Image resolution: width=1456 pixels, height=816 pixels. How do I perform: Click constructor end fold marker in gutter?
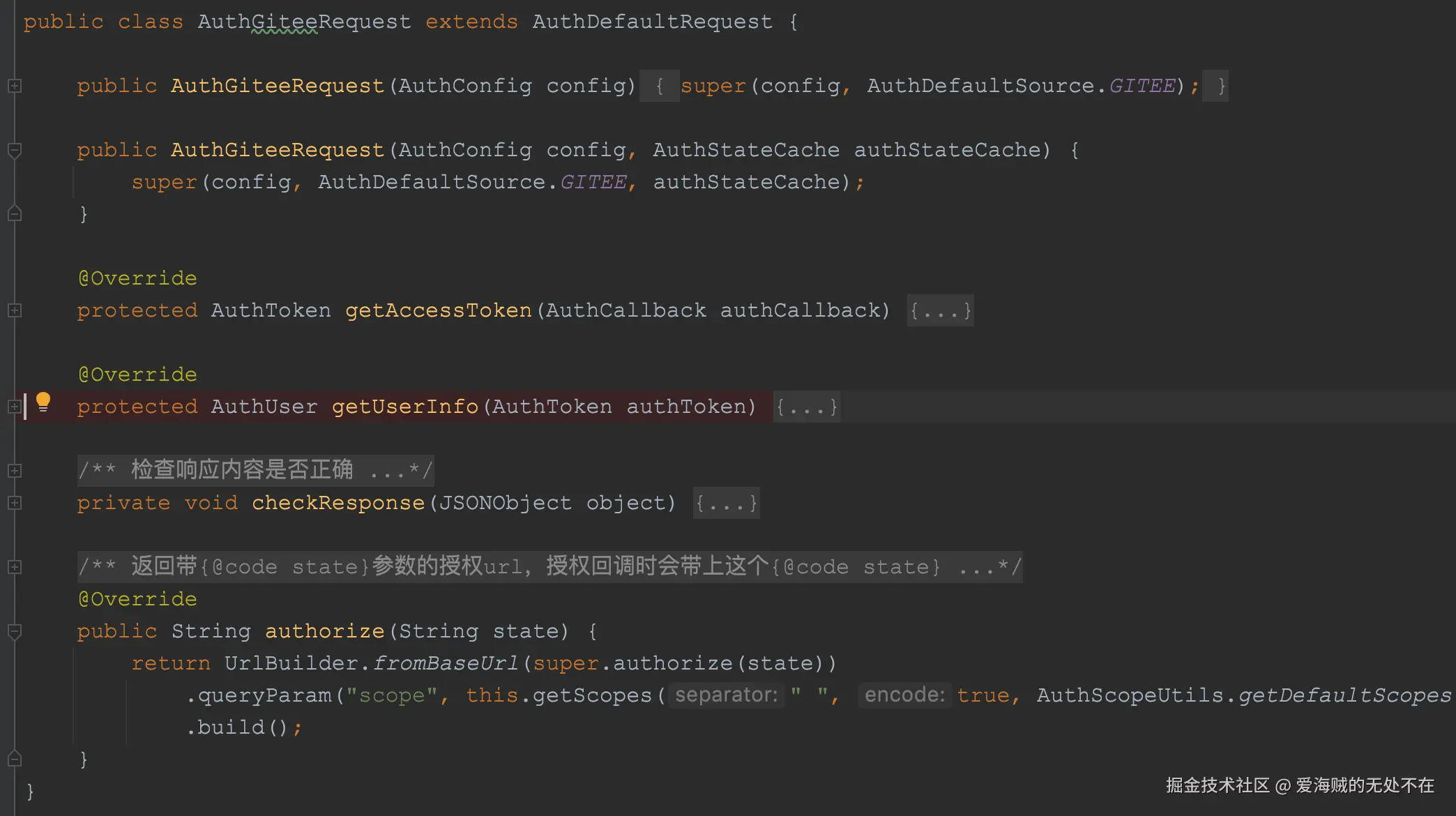(15, 214)
